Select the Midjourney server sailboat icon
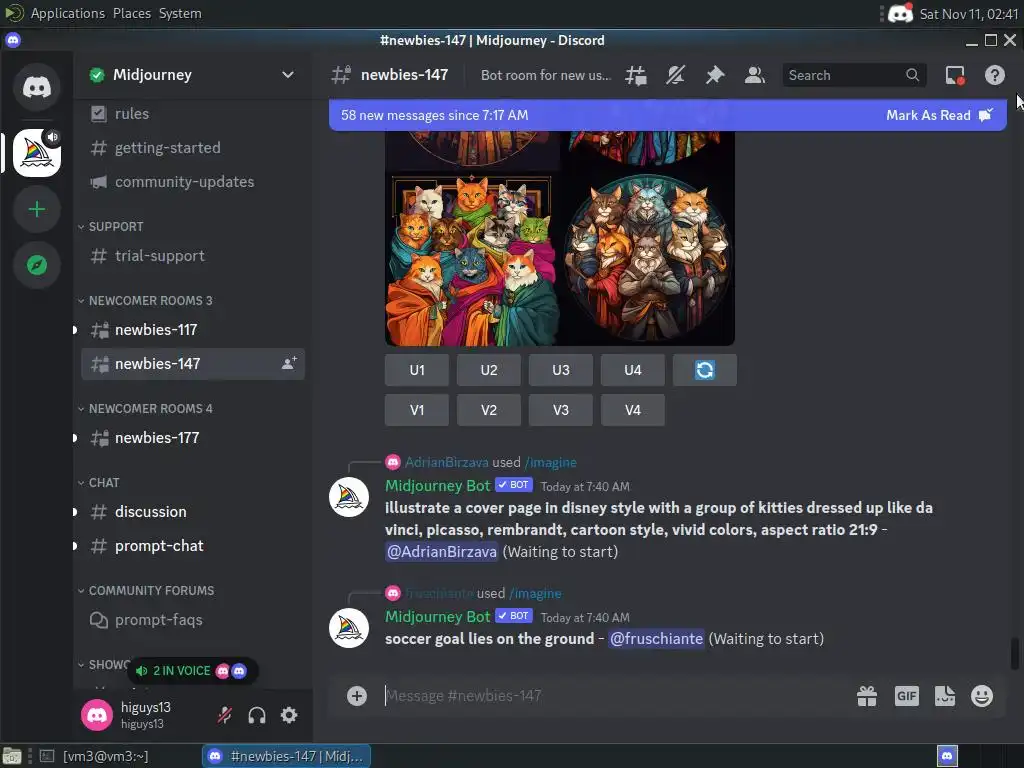The height and width of the screenshot is (768, 1024). [37, 153]
